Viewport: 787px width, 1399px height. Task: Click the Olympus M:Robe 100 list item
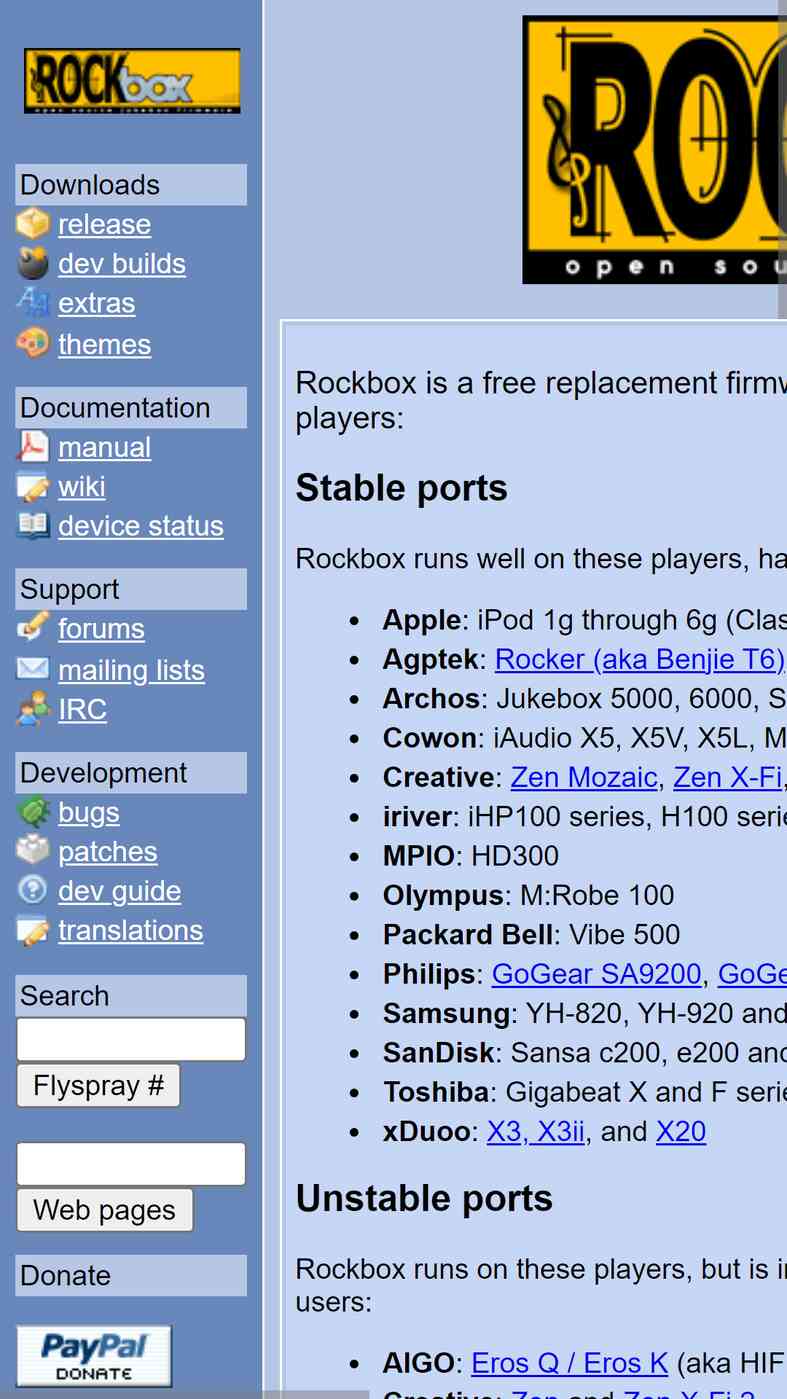coord(529,895)
